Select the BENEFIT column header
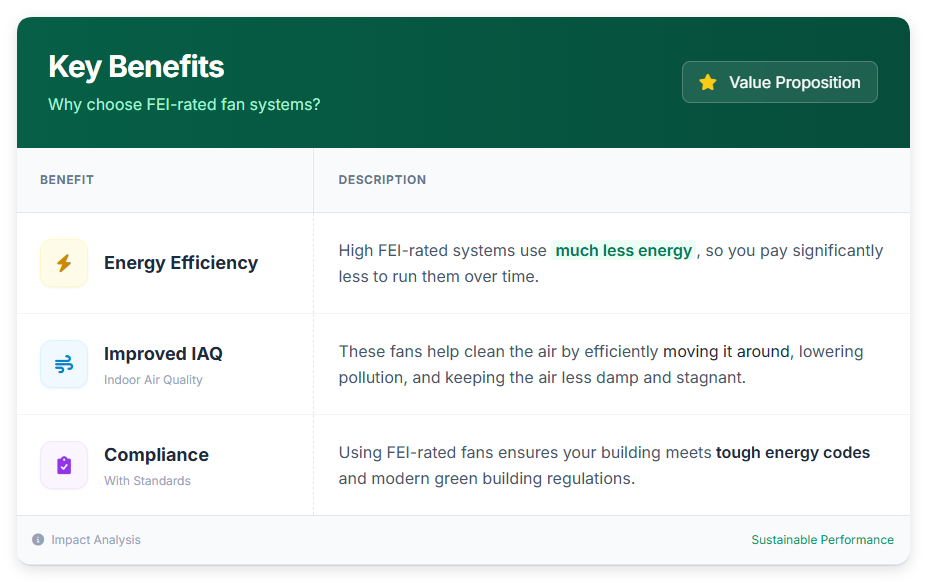This screenshot has width=927, height=583. pos(67,180)
